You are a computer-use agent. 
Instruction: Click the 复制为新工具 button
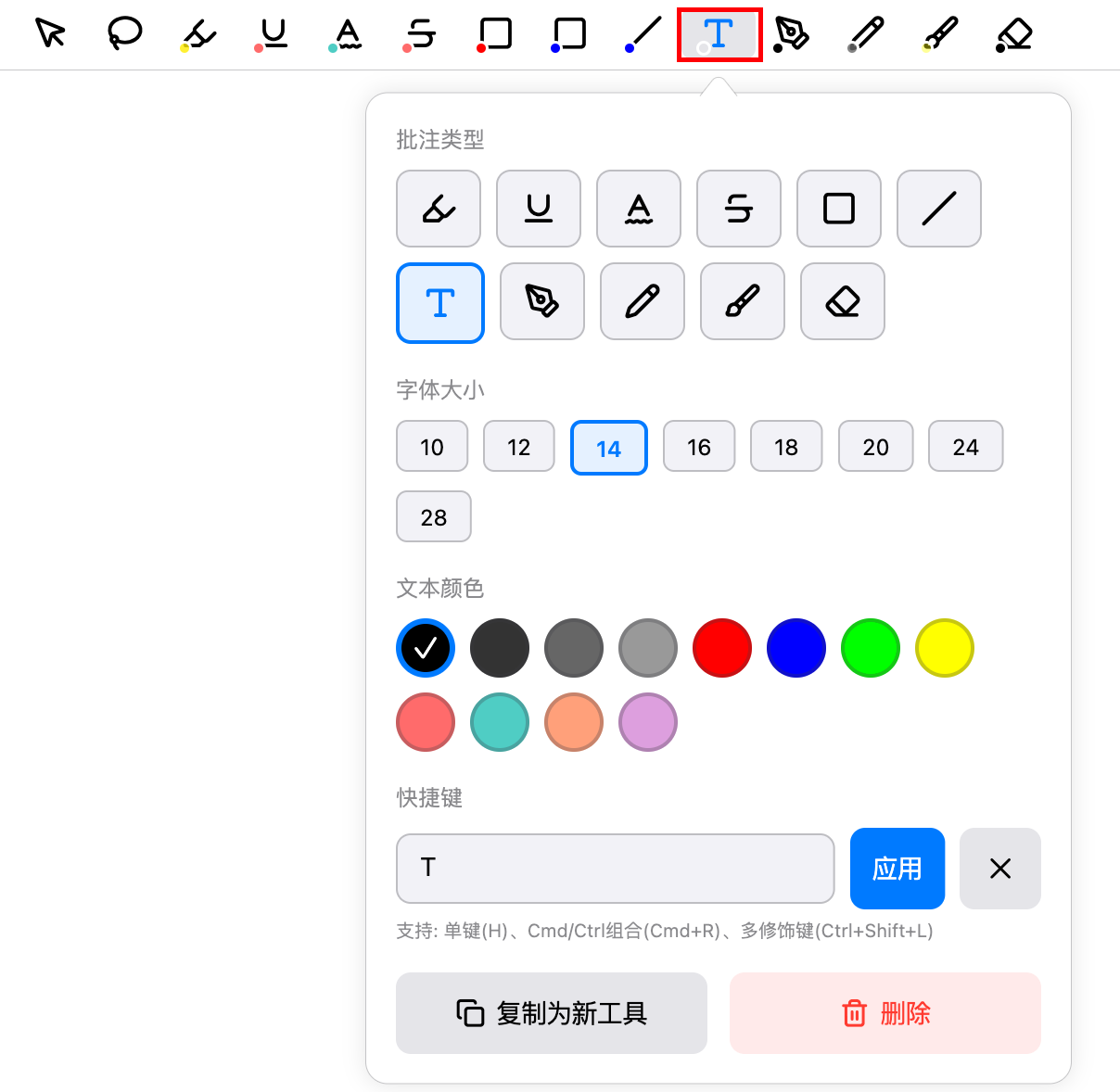click(551, 1013)
